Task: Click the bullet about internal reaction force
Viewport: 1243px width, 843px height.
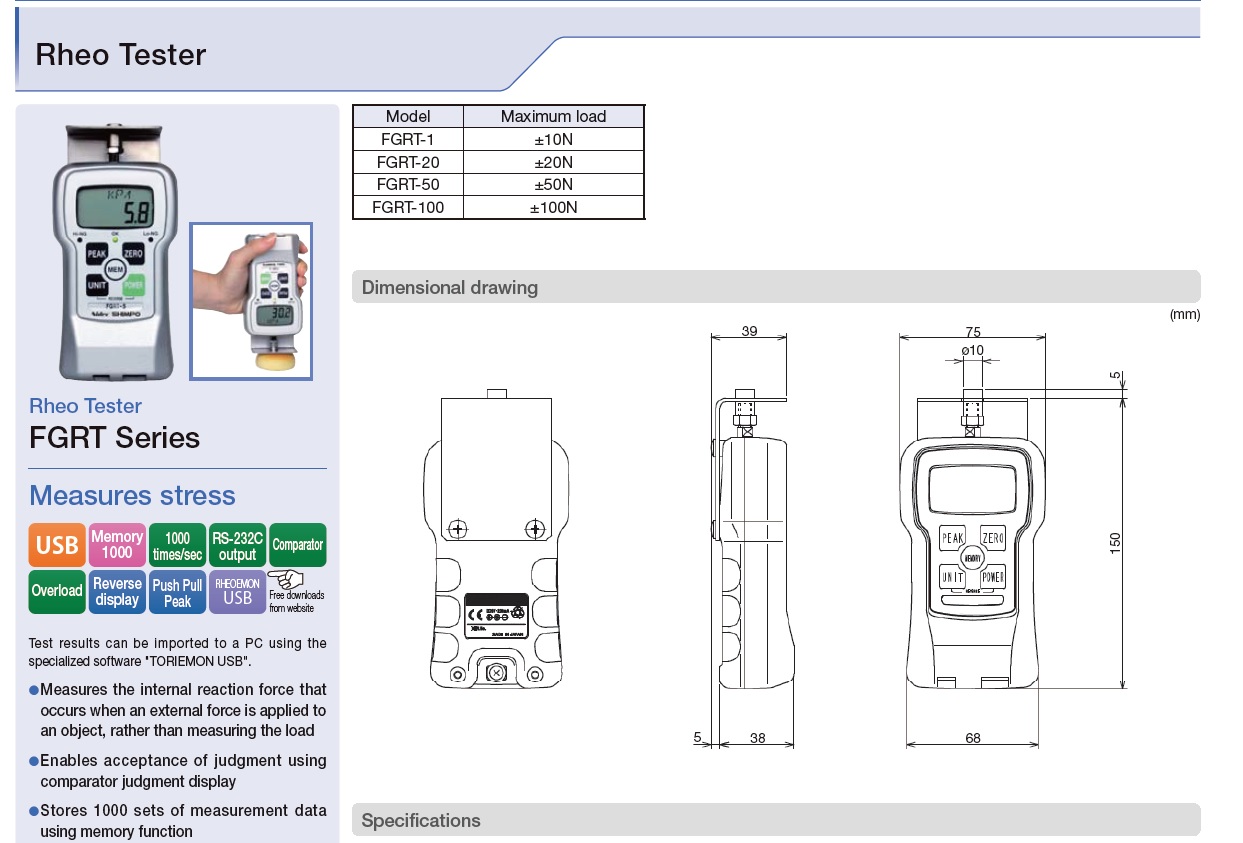Action: click(x=178, y=710)
